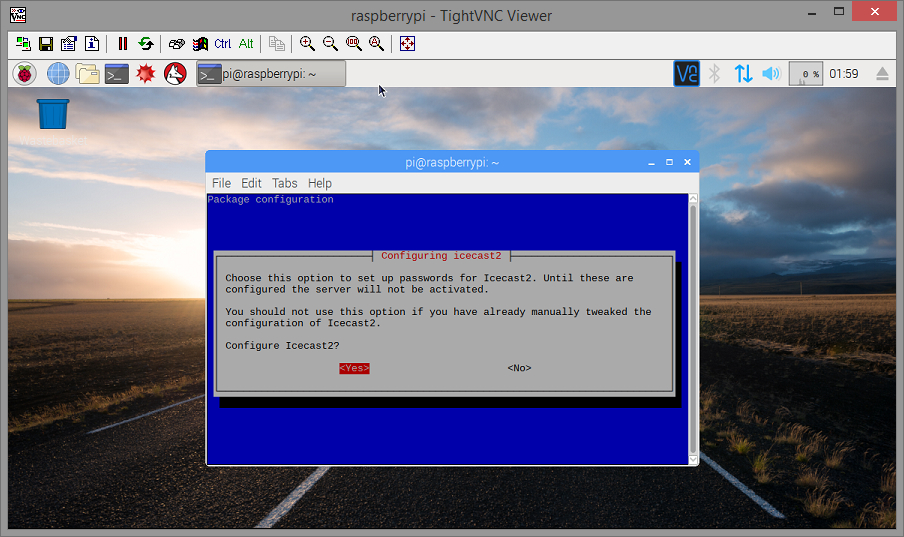Choose <Yes> to configure Icecast2
The height and width of the screenshot is (537, 904).
354,368
